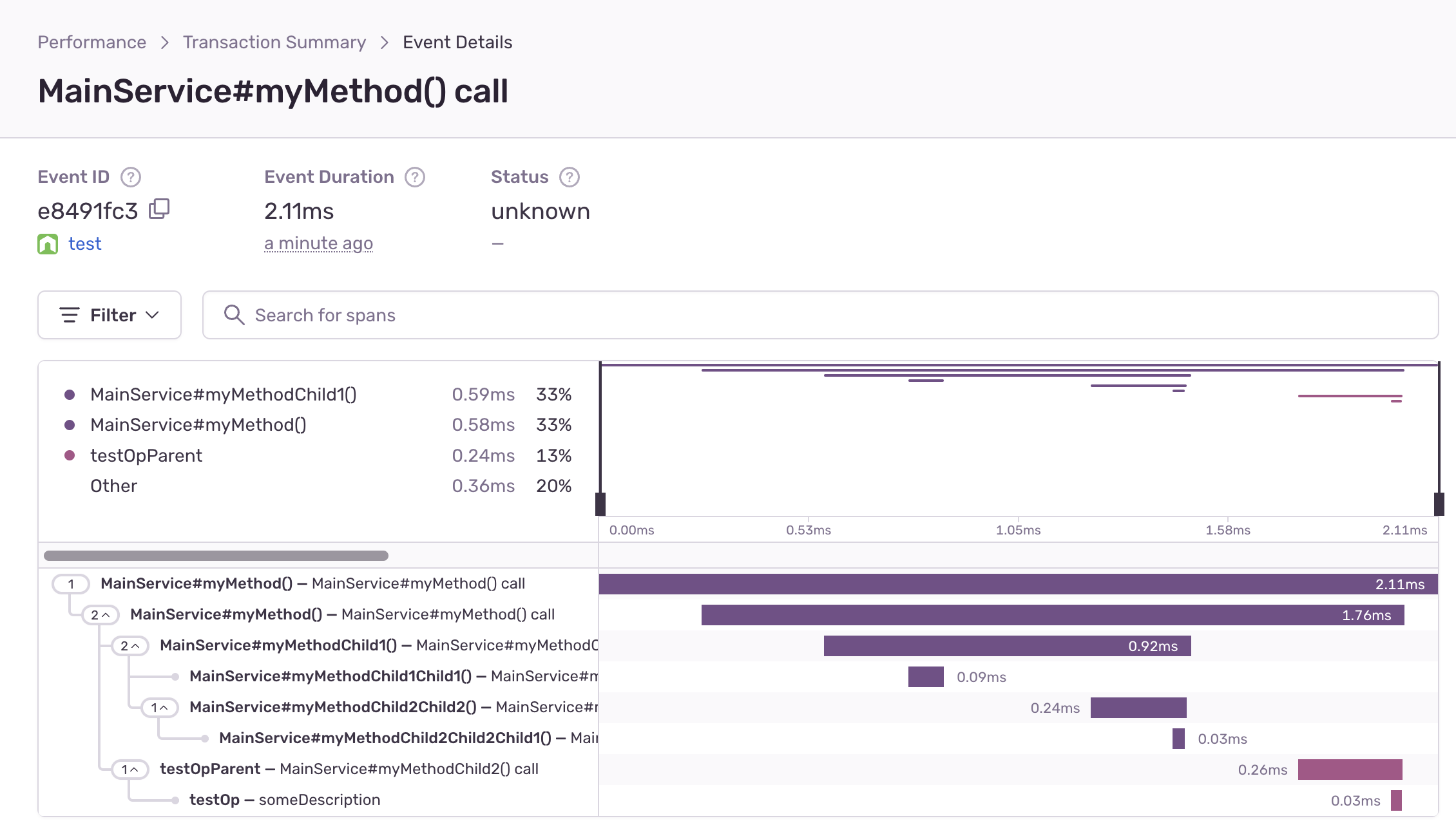Copy the event ID with copy icon
This screenshot has height=832, width=1456.
pyautogui.click(x=159, y=209)
